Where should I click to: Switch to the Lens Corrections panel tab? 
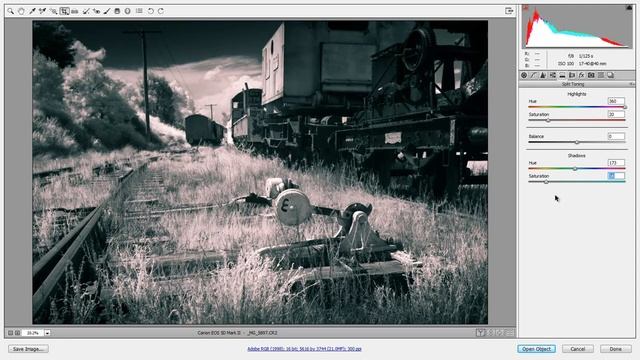572,75
